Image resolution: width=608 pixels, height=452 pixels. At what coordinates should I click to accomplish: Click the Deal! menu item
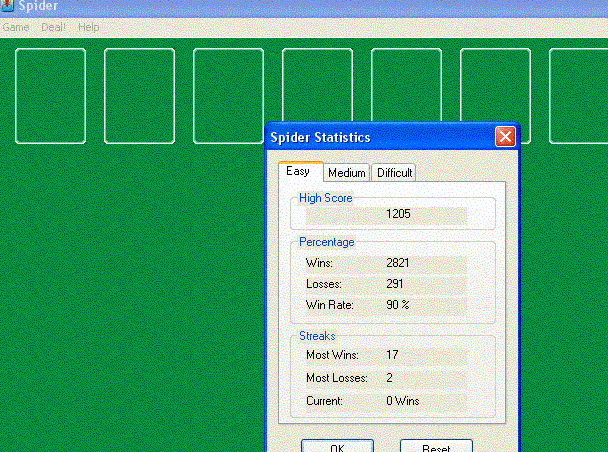tap(53, 27)
